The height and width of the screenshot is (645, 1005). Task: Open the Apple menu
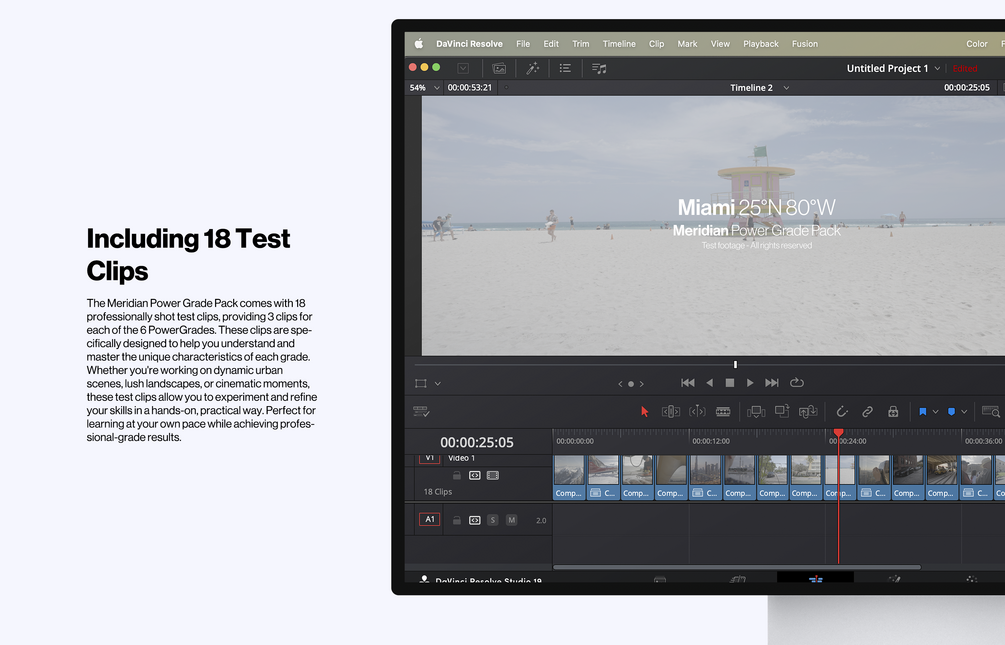(x=419, y=44)
